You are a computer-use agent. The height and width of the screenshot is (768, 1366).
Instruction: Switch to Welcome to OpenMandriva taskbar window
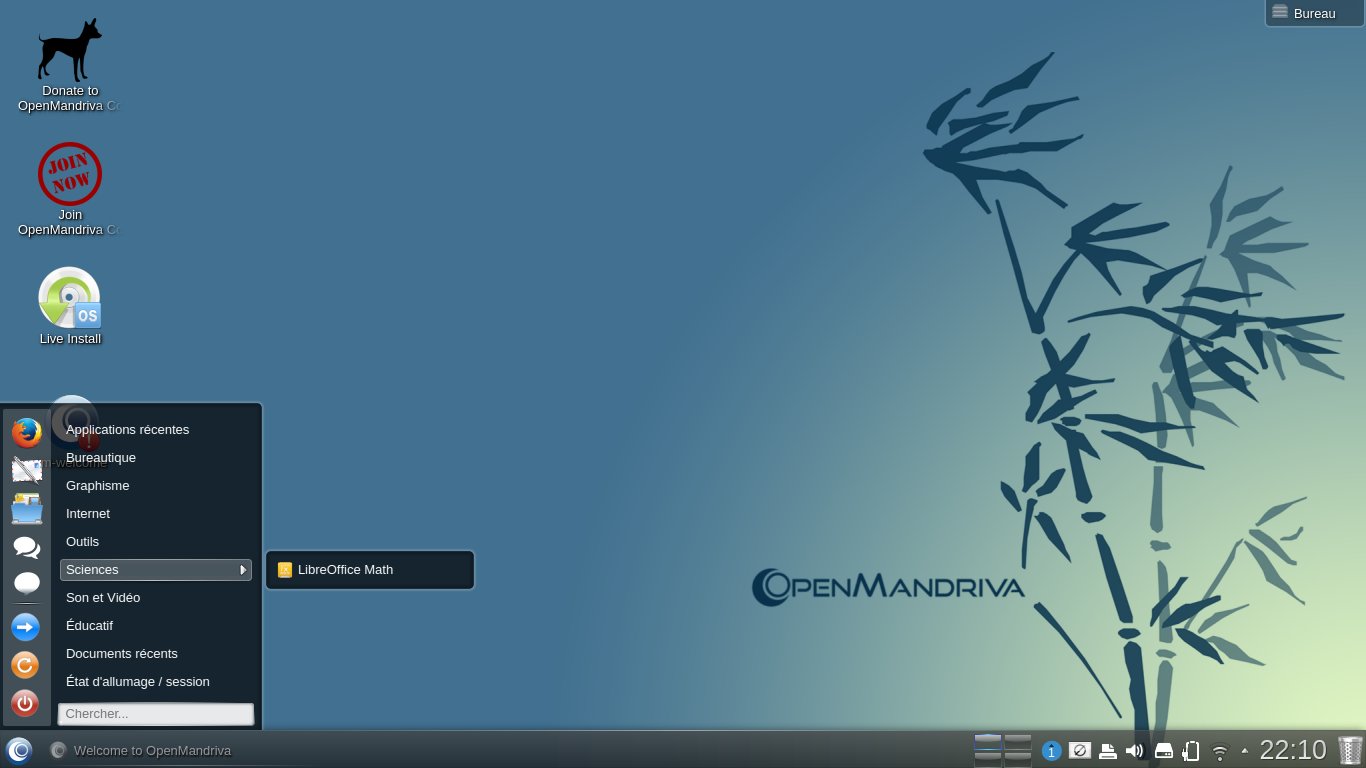tap(141, 750)
